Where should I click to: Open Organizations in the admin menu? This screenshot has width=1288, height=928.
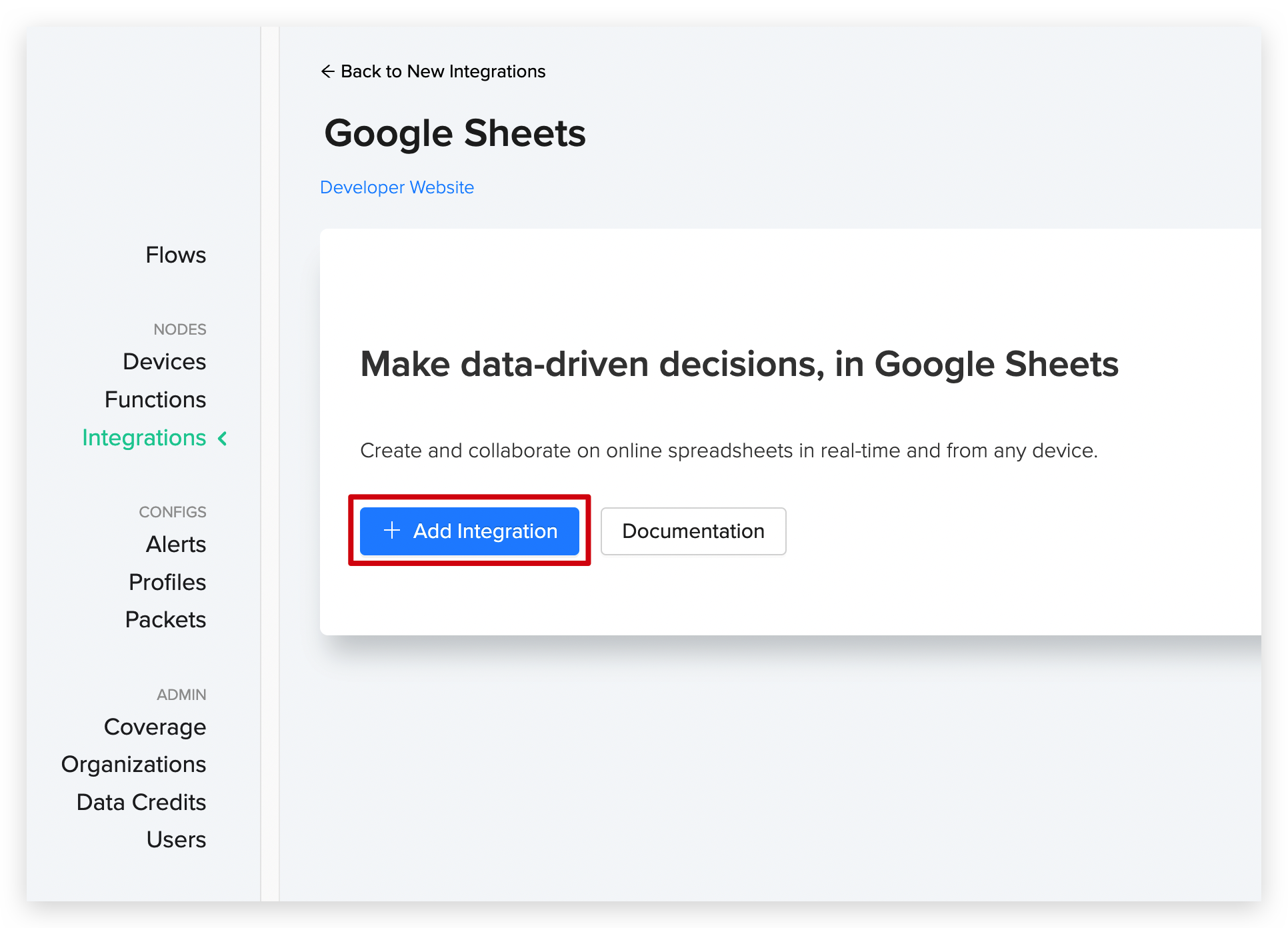[134, 764]
